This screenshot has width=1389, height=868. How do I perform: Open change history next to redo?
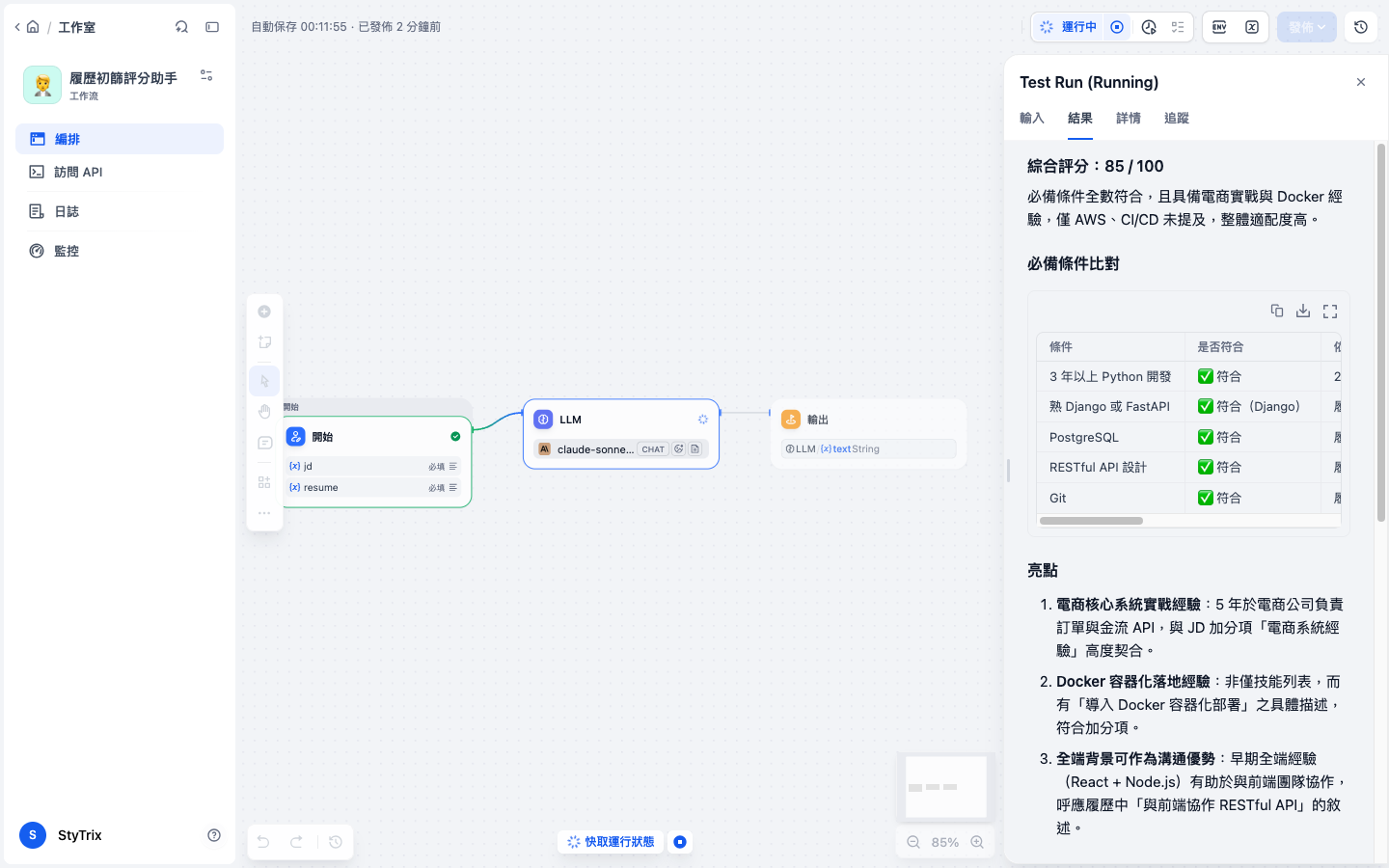[x=336, y=842]
